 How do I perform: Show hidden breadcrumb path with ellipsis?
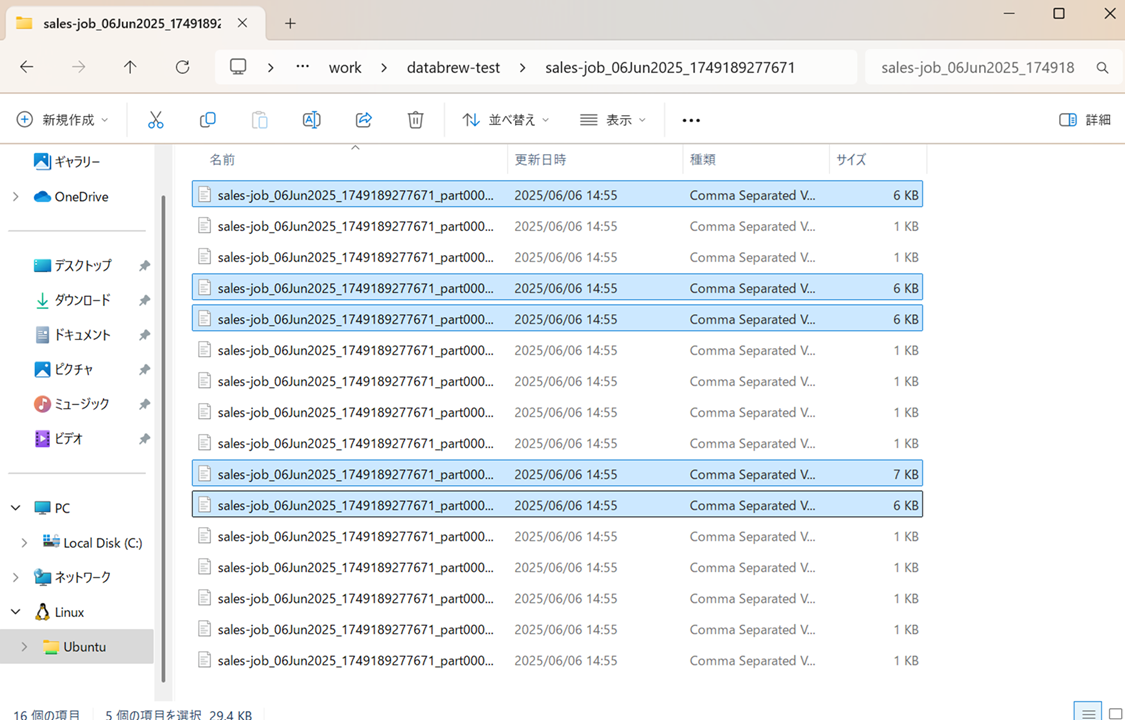pos(303,67)
